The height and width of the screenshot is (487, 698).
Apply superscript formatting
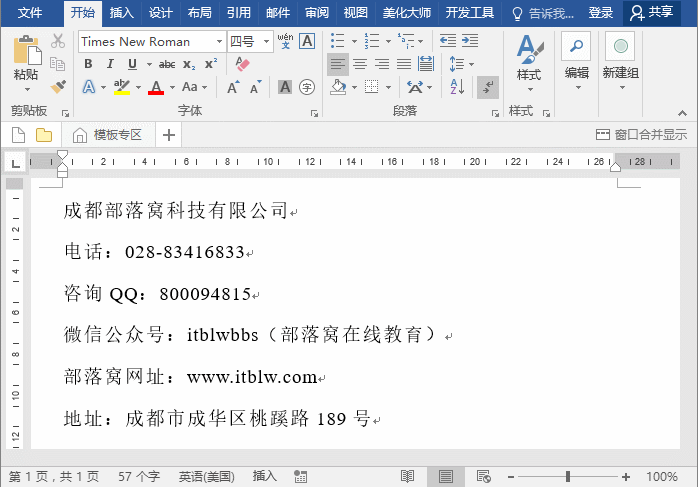pos(211,64)
